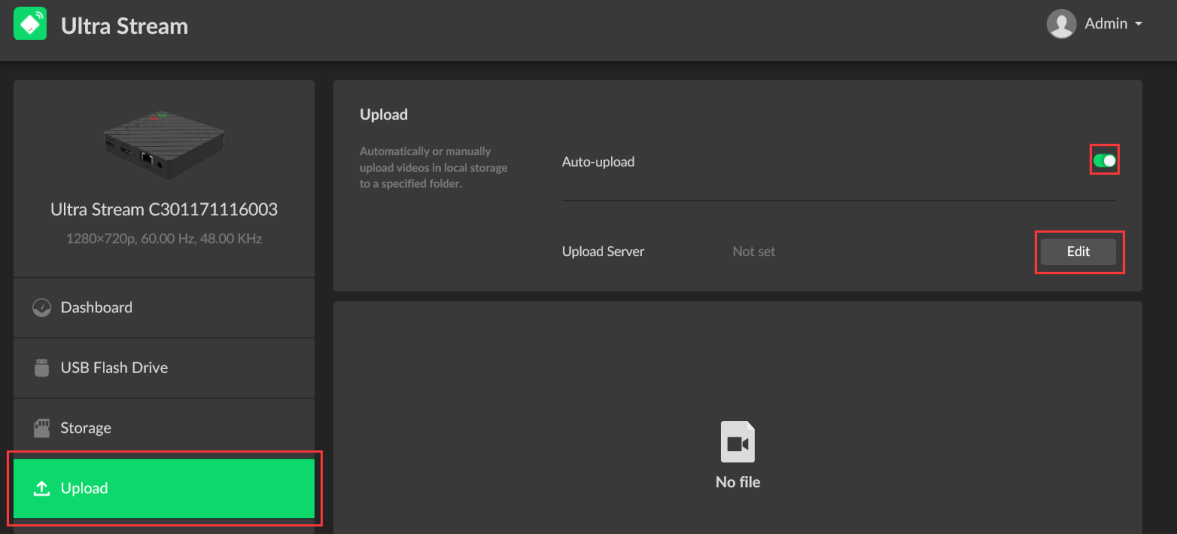
Task: Click the Edit button for Upload Server
Action: [1078, 252]
